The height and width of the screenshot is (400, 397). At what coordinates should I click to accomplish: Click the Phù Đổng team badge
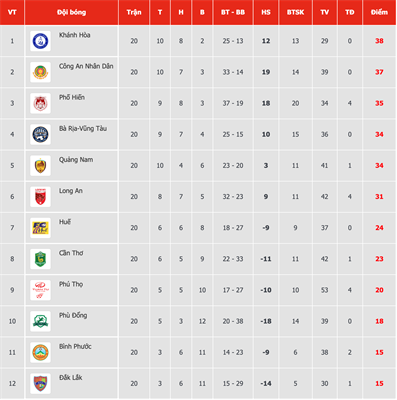point(40,321)
